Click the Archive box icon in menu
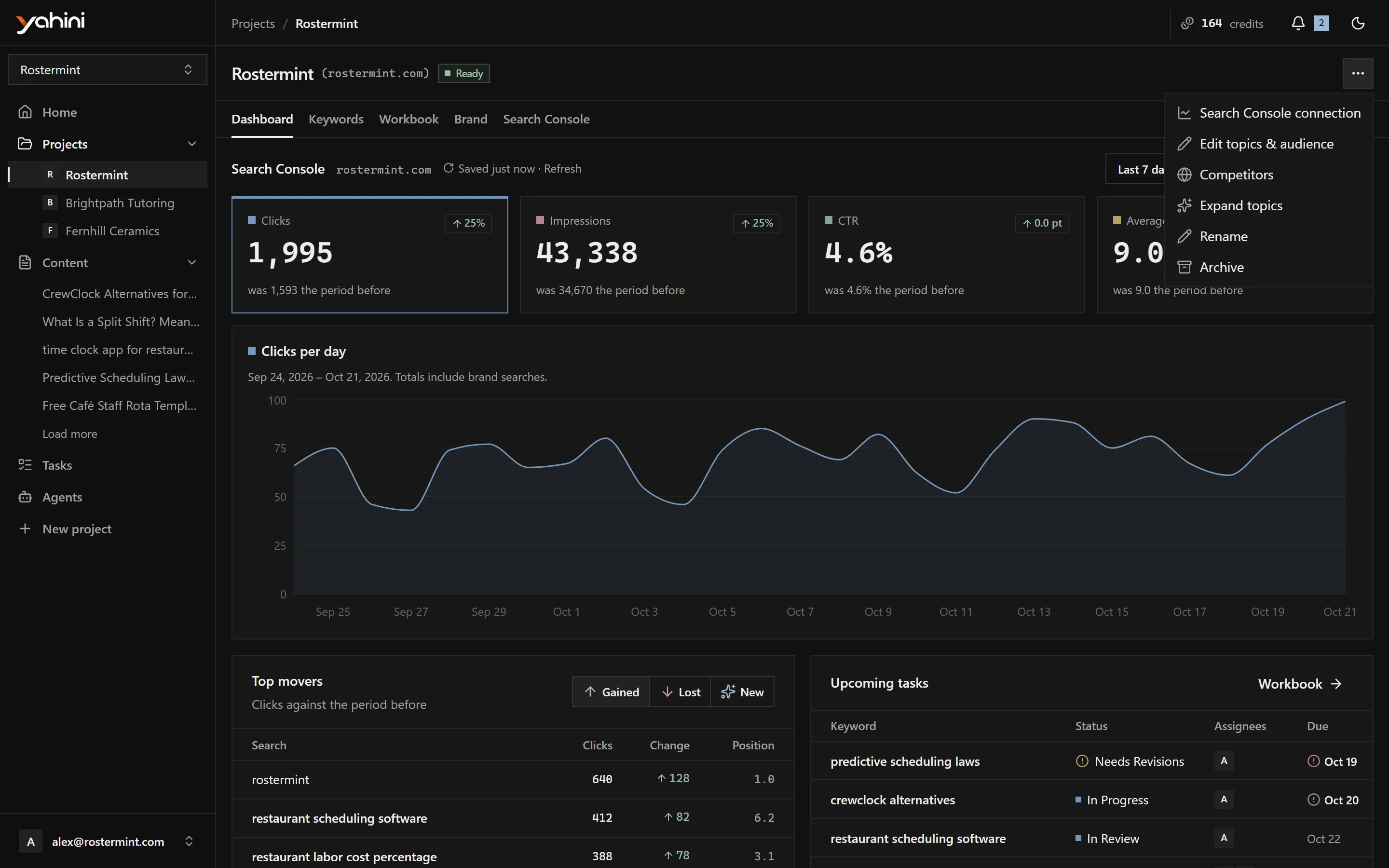Image resolution: width=1389 pixels, height=868 pixels. (1184, 267)
